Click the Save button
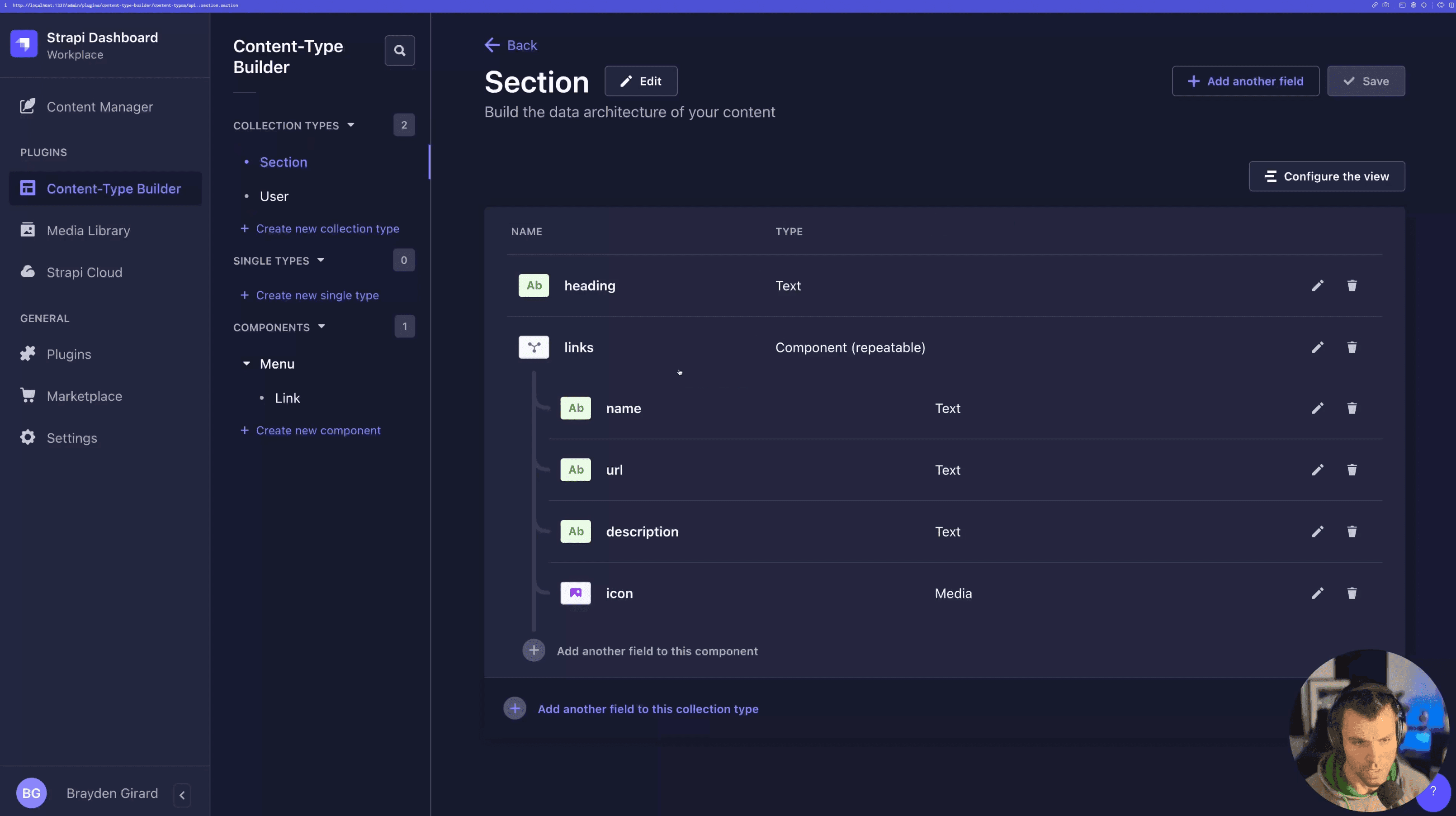This screenshot has width=1456, height=816. point(1366,81)
